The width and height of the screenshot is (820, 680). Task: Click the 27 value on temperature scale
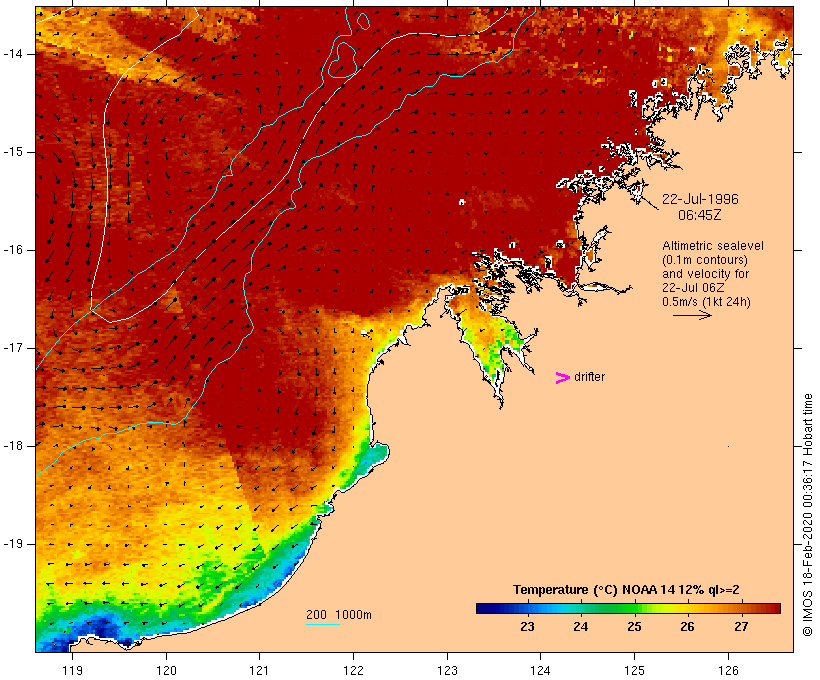coord(741,627)
